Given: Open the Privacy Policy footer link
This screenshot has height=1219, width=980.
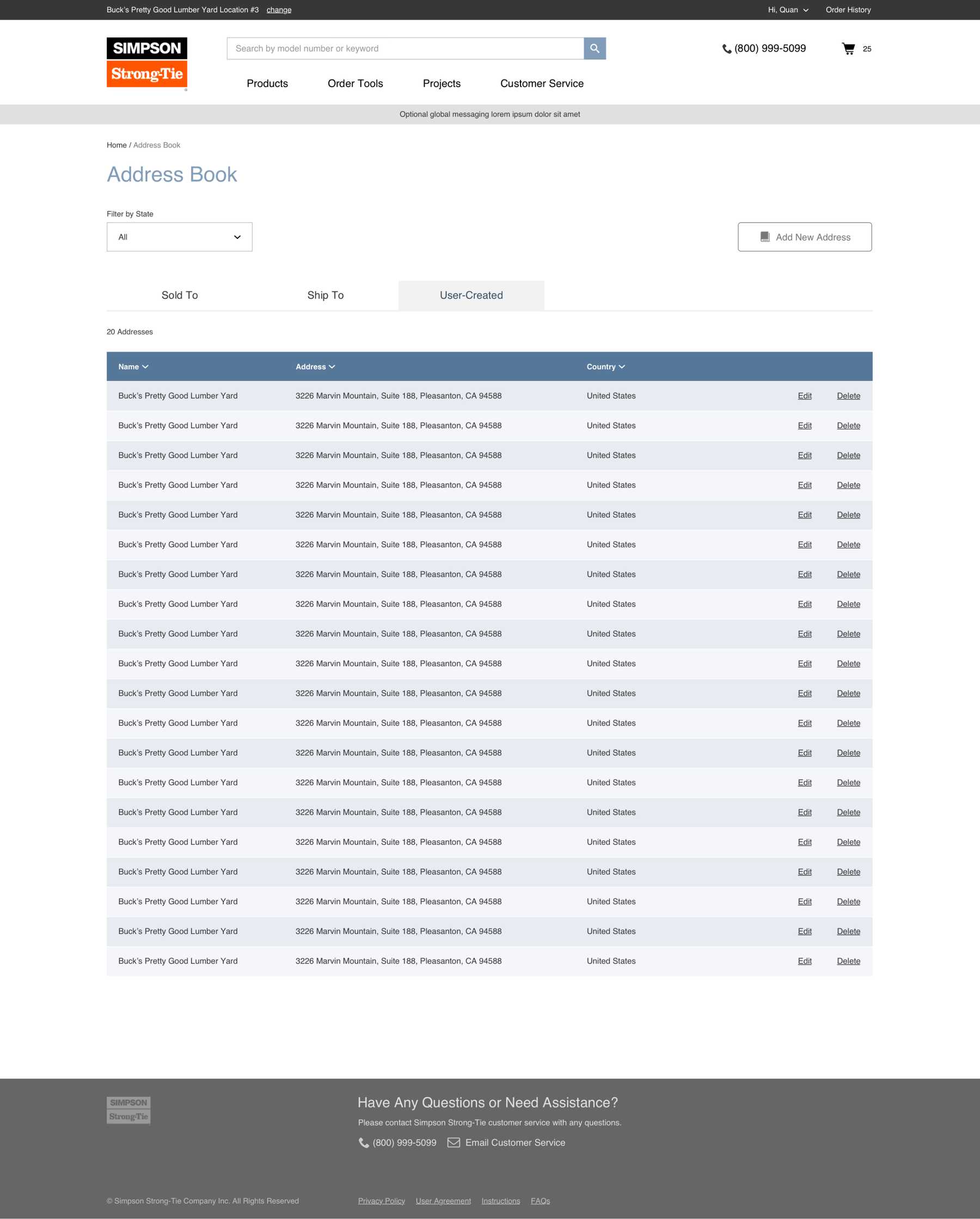Looking at the screenshot, I should click(381, 1201).
